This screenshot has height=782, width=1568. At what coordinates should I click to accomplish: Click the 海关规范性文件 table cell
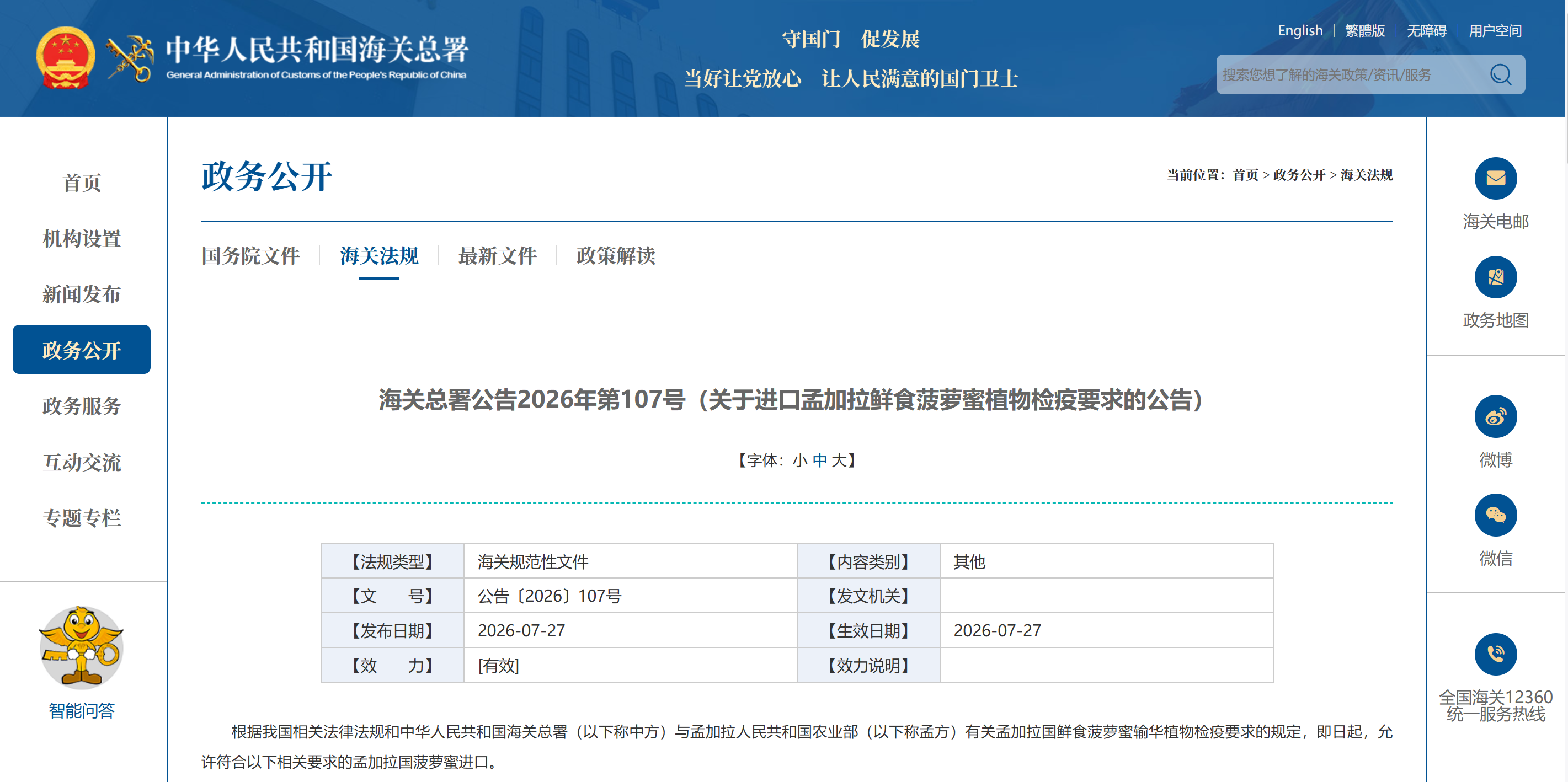pos(630,562)
